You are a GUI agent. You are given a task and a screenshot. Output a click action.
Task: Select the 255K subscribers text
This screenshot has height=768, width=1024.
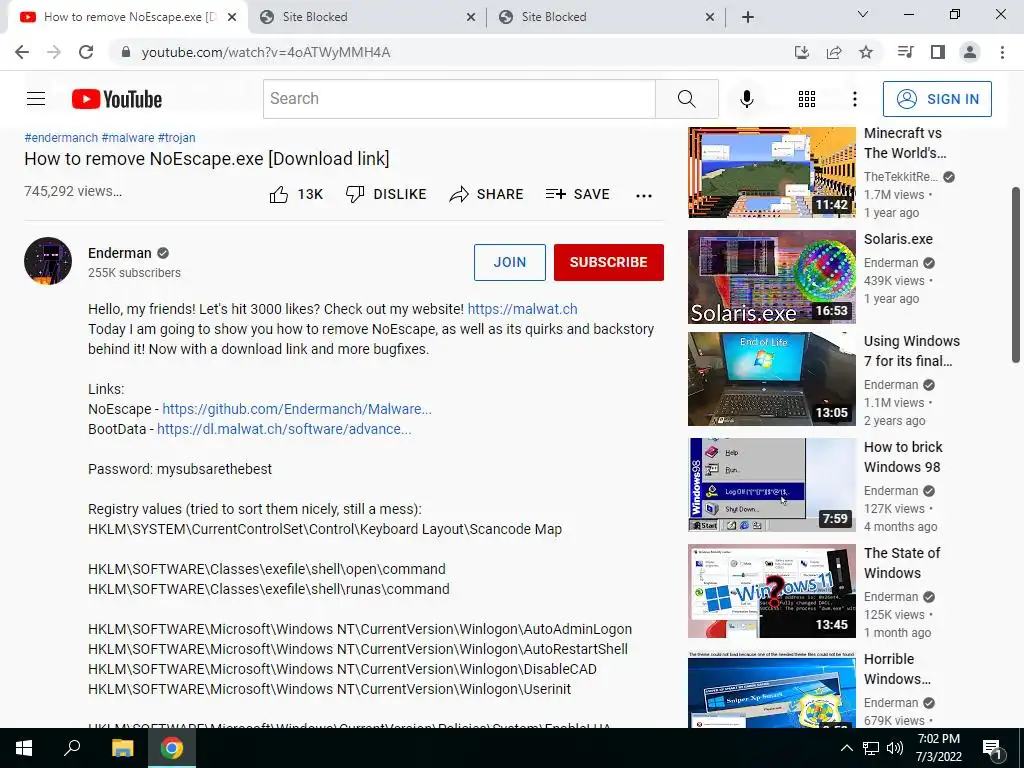point(135,273)
